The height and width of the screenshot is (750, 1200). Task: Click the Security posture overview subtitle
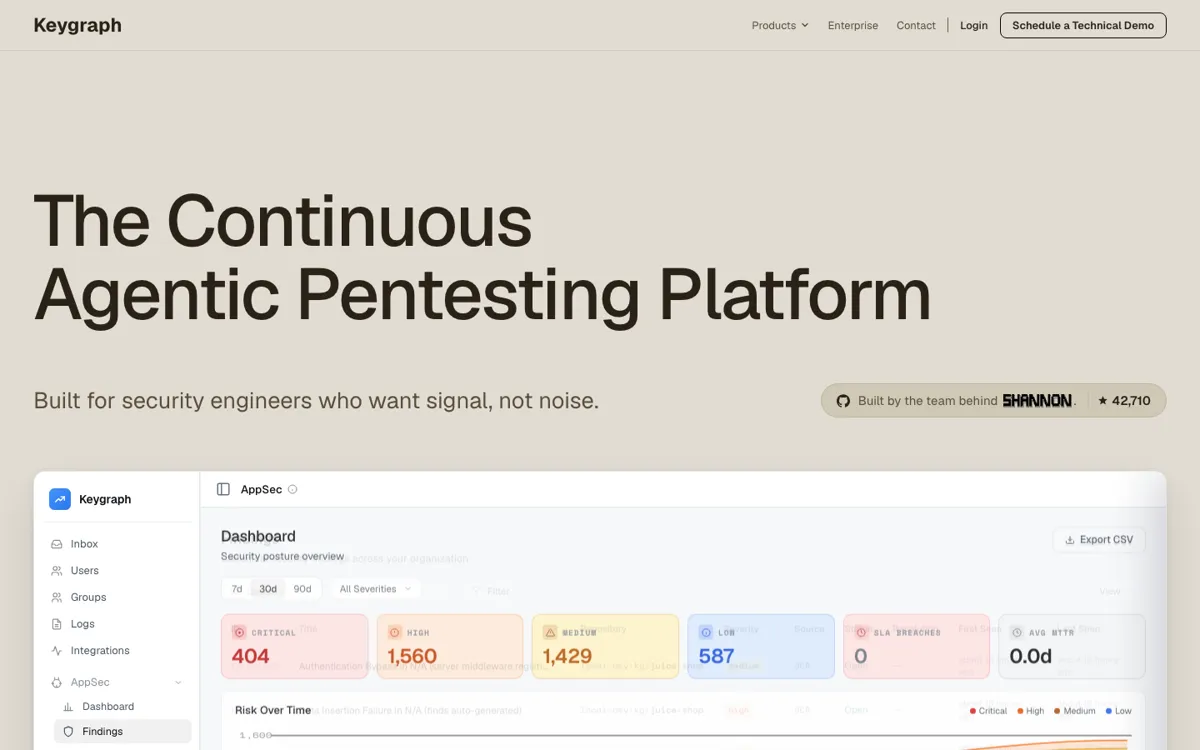click(x=283, y=556)
